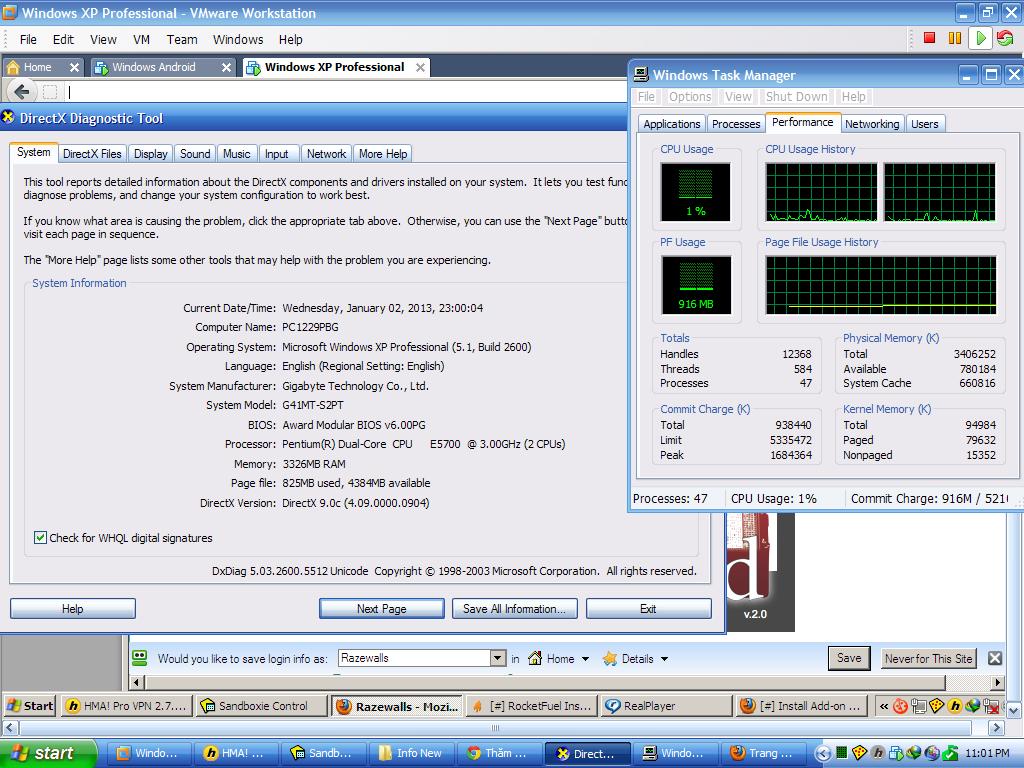Image resolution: width=1024 pixels, height=768 pixels.
Task: Open the VM menu in VMware
Action: (x=142, y=40)
